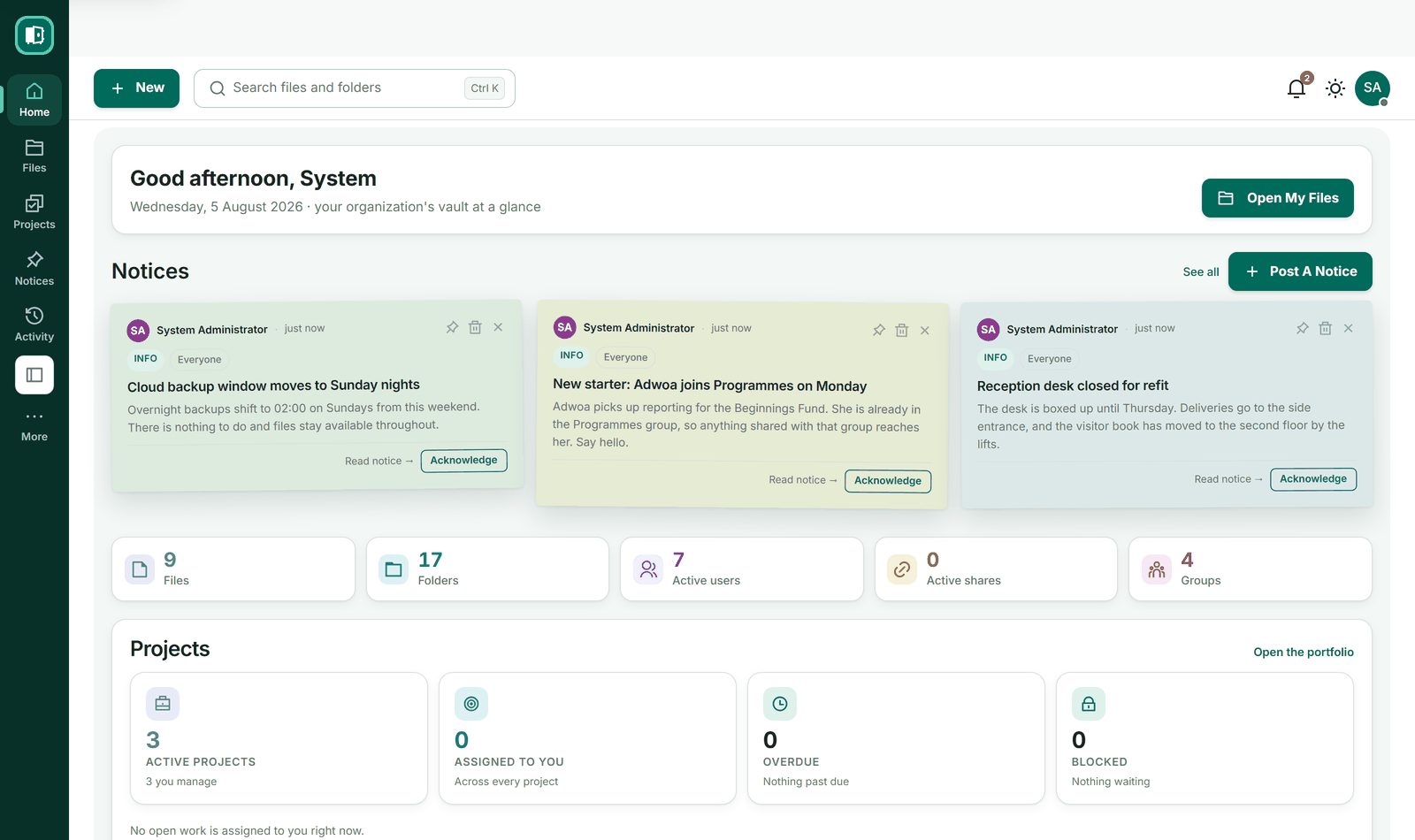
Task: Open Activity in sidebar
Action: coord(34,325)
